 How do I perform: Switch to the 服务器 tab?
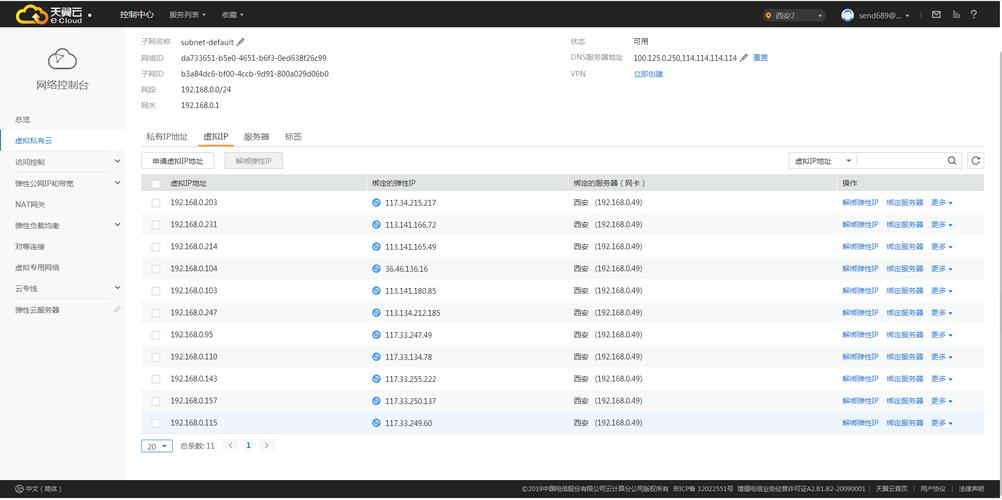click(x=256, y=137)
